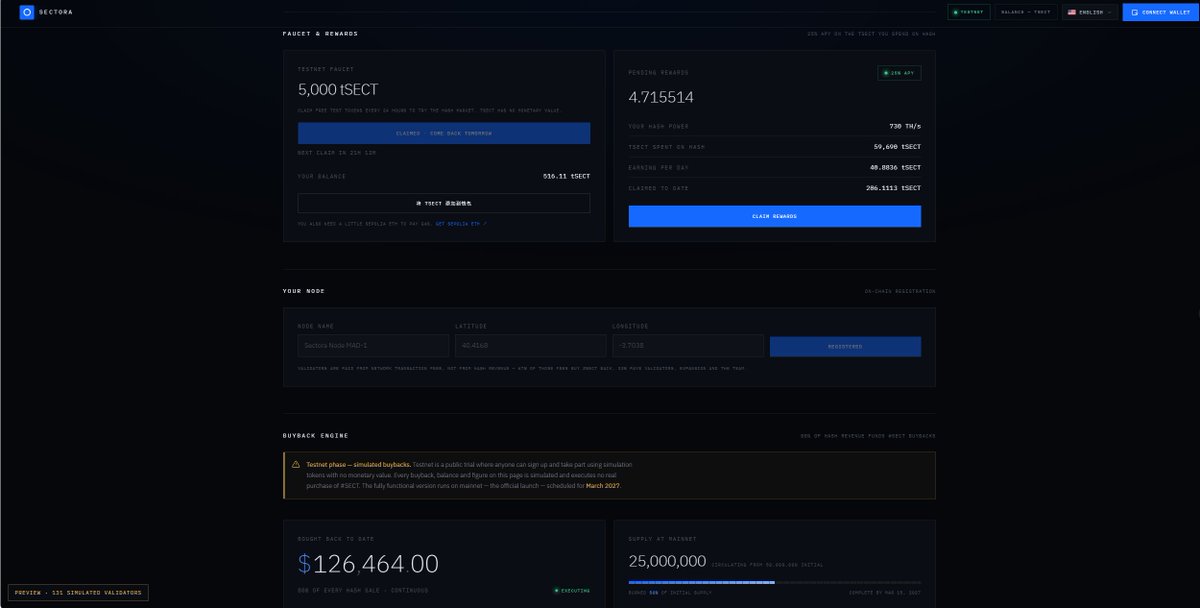Focus the Latitude input field
1200x608 pixels.
tap(531, 346)
